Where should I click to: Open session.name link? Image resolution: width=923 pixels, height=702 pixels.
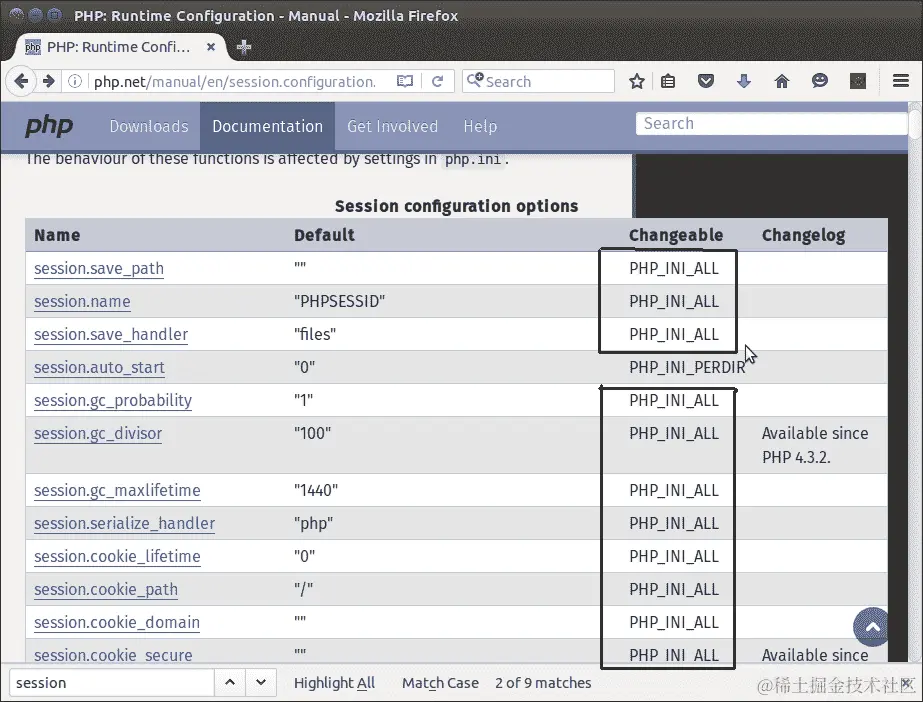point(82,301)
